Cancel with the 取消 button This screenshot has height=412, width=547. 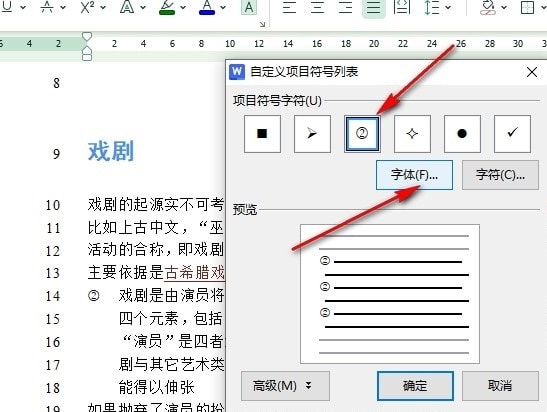click(x=500, y=386)
